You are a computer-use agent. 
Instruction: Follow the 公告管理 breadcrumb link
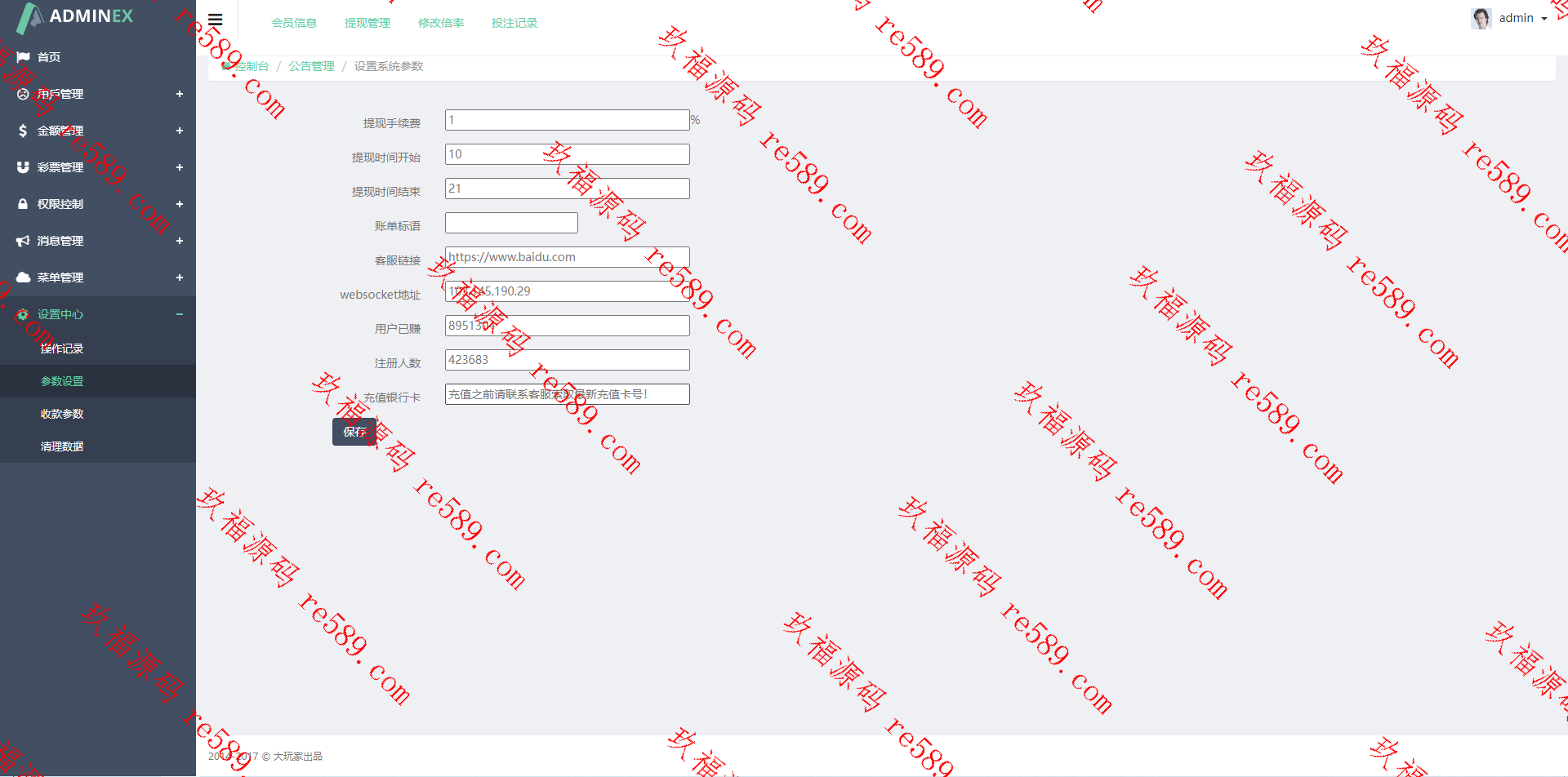tap(311, 66)
